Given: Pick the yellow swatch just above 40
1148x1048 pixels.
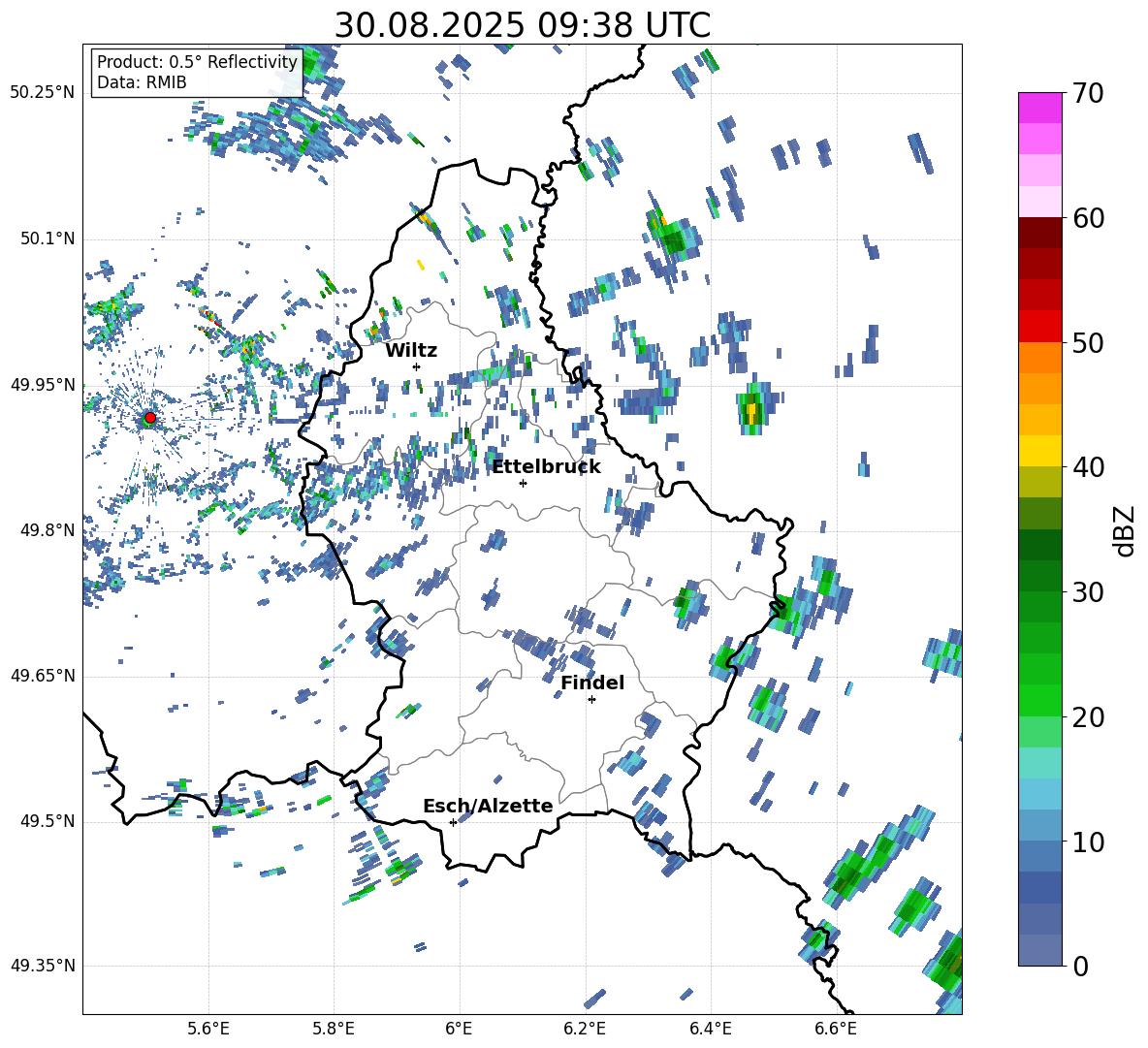Looking at the screenshot, I should [1039, 451].
